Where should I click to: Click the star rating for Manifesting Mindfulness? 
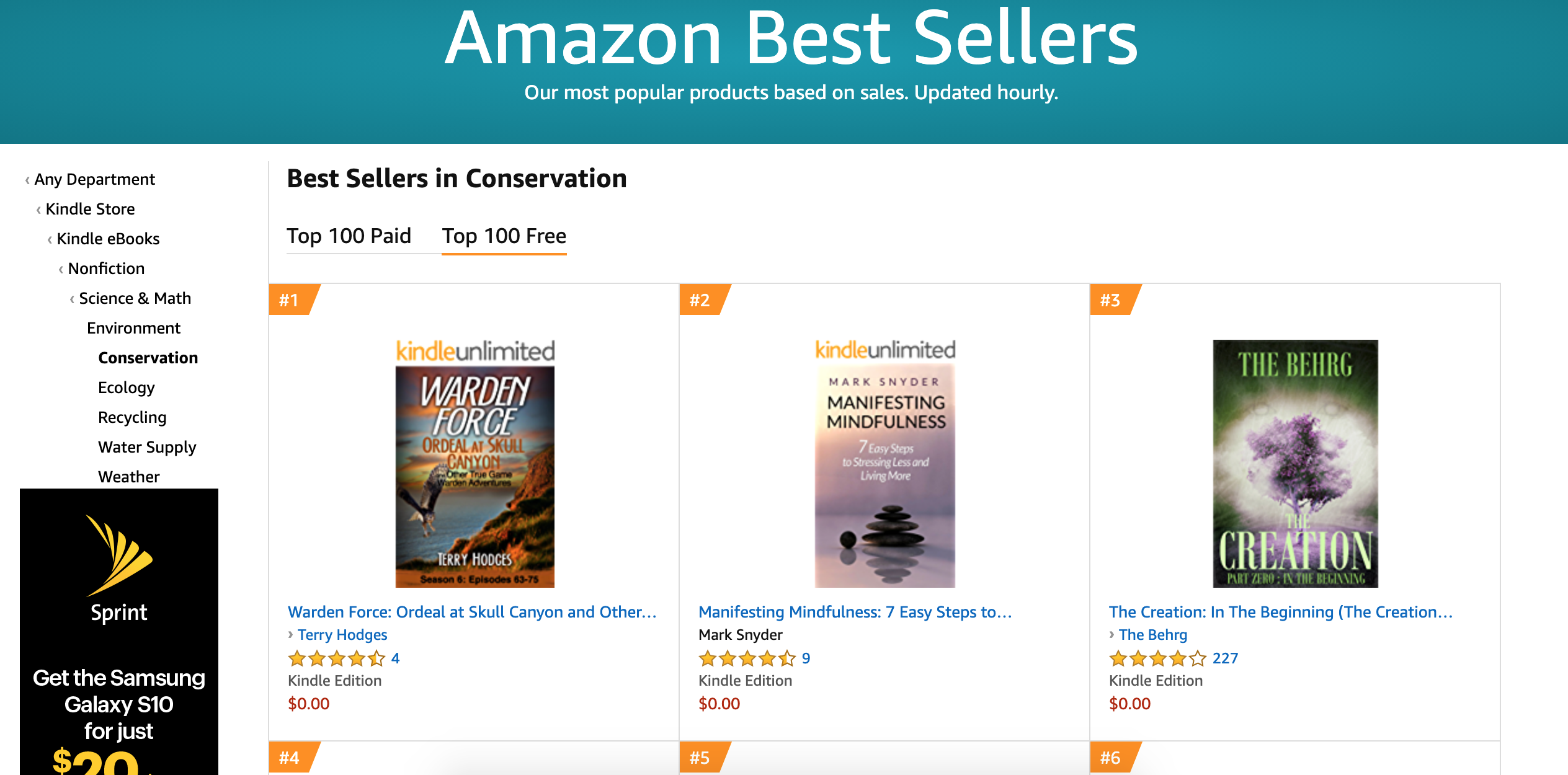747,658
